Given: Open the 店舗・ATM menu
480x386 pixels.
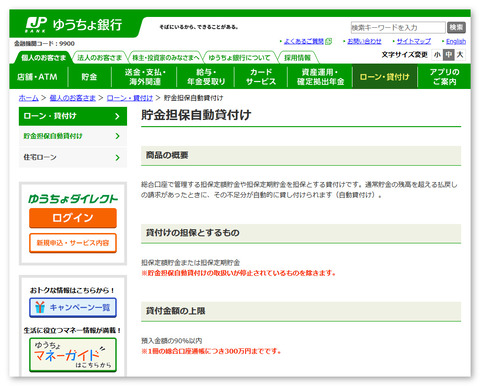Looking at the screenshot, I should pos(38,77).
